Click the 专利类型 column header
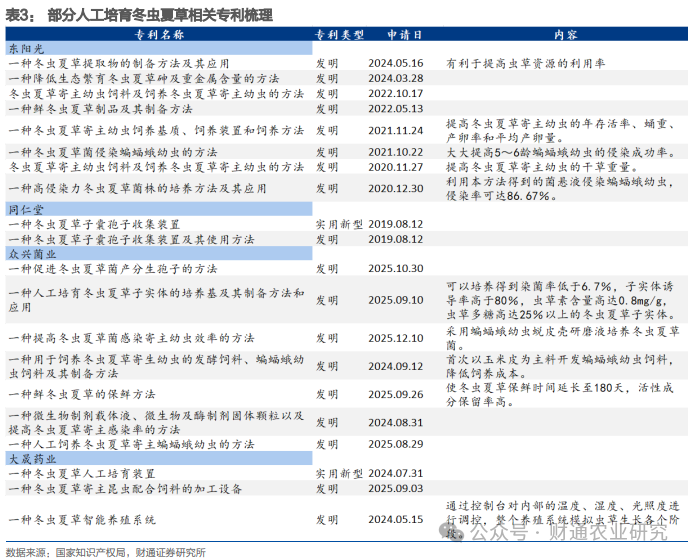 (x=339, y=34)
